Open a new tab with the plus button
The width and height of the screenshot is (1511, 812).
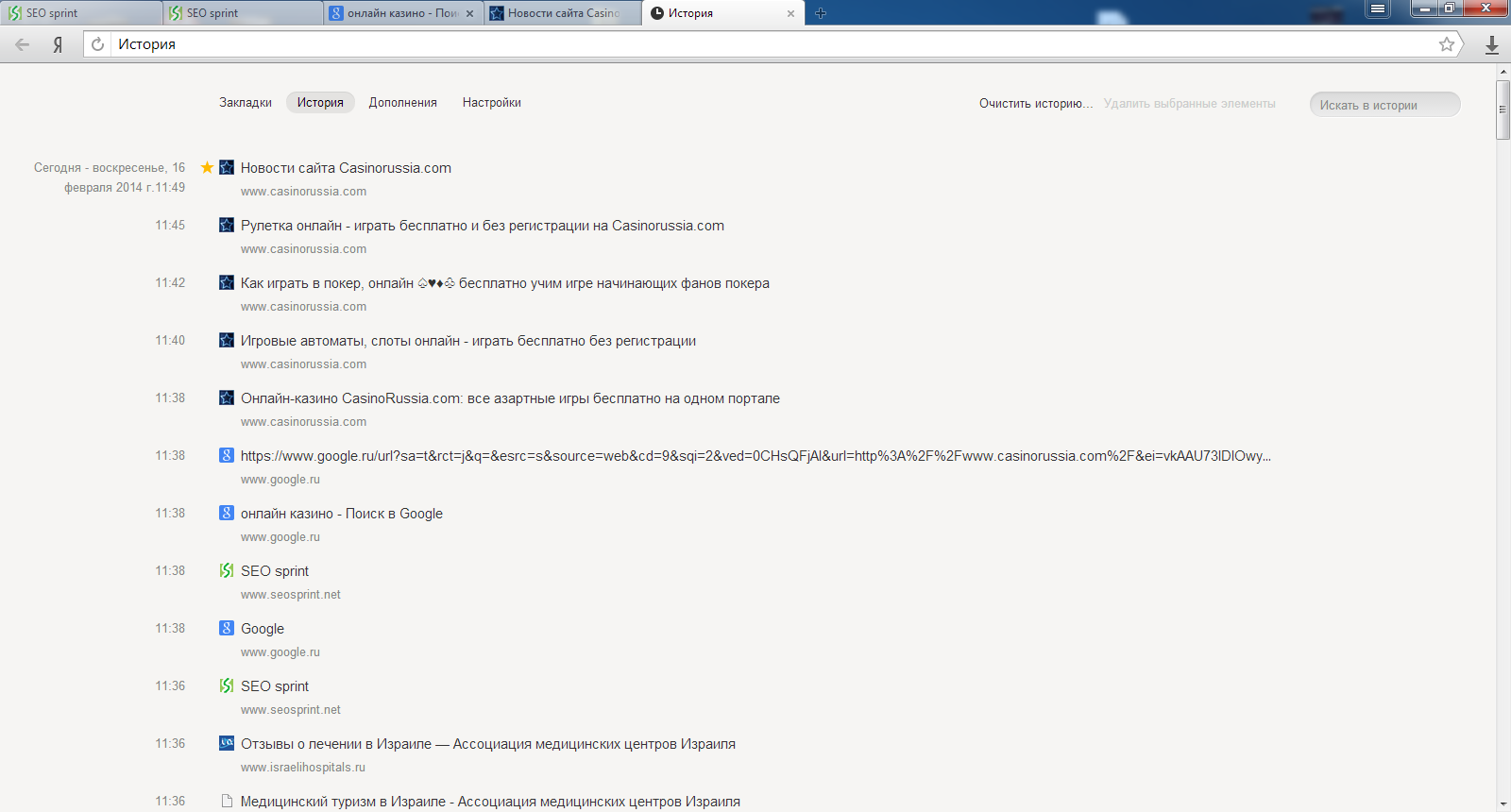click(821, 13)
